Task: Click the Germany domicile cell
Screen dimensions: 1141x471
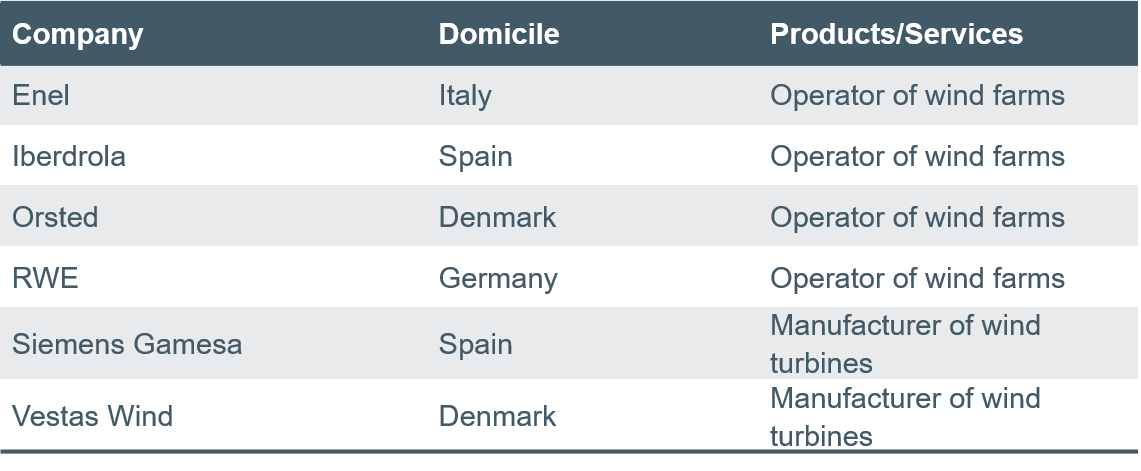Action: [498, 278]
